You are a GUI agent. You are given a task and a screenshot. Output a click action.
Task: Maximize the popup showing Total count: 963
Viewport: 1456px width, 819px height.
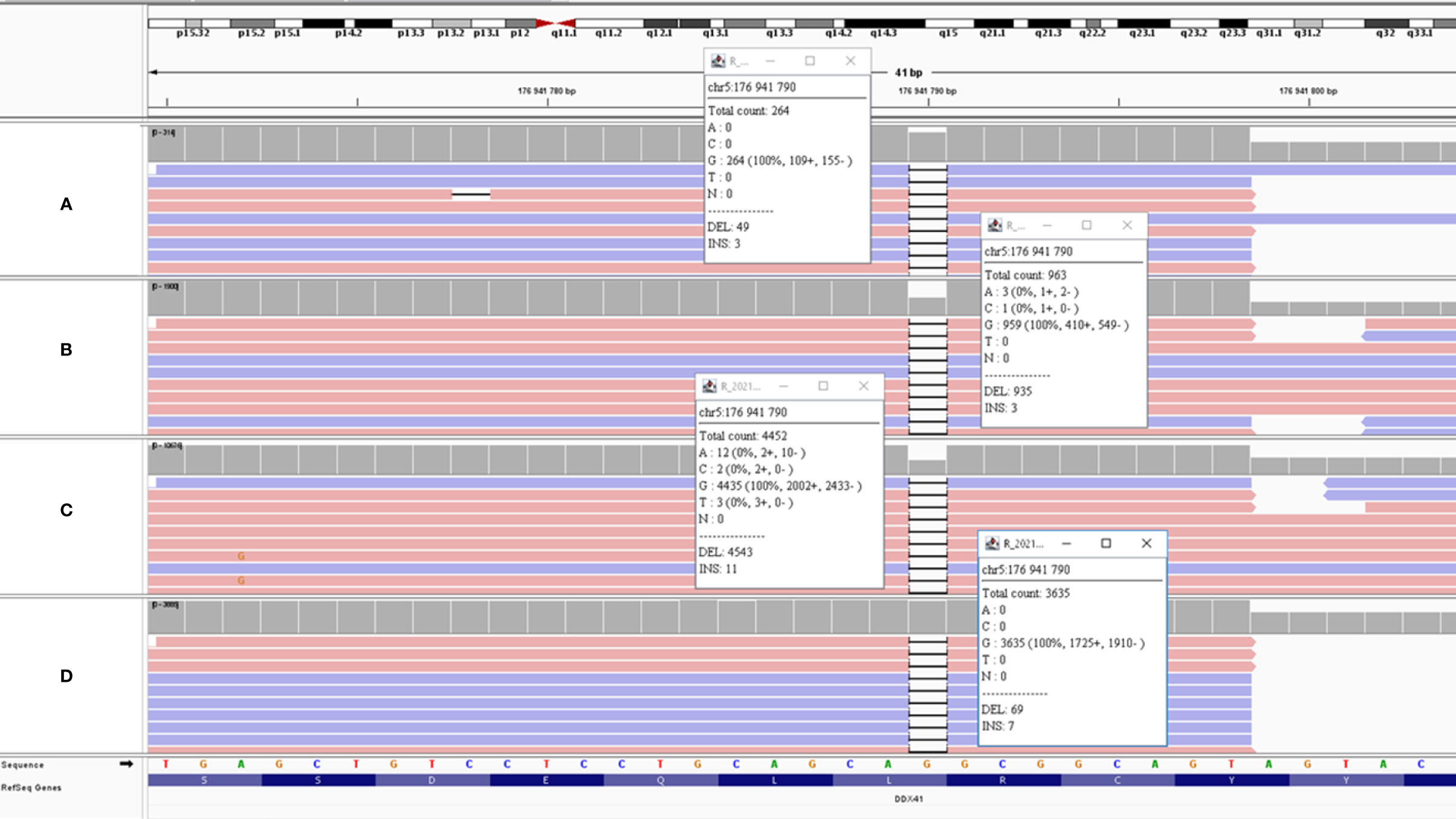click(1087, 225)
